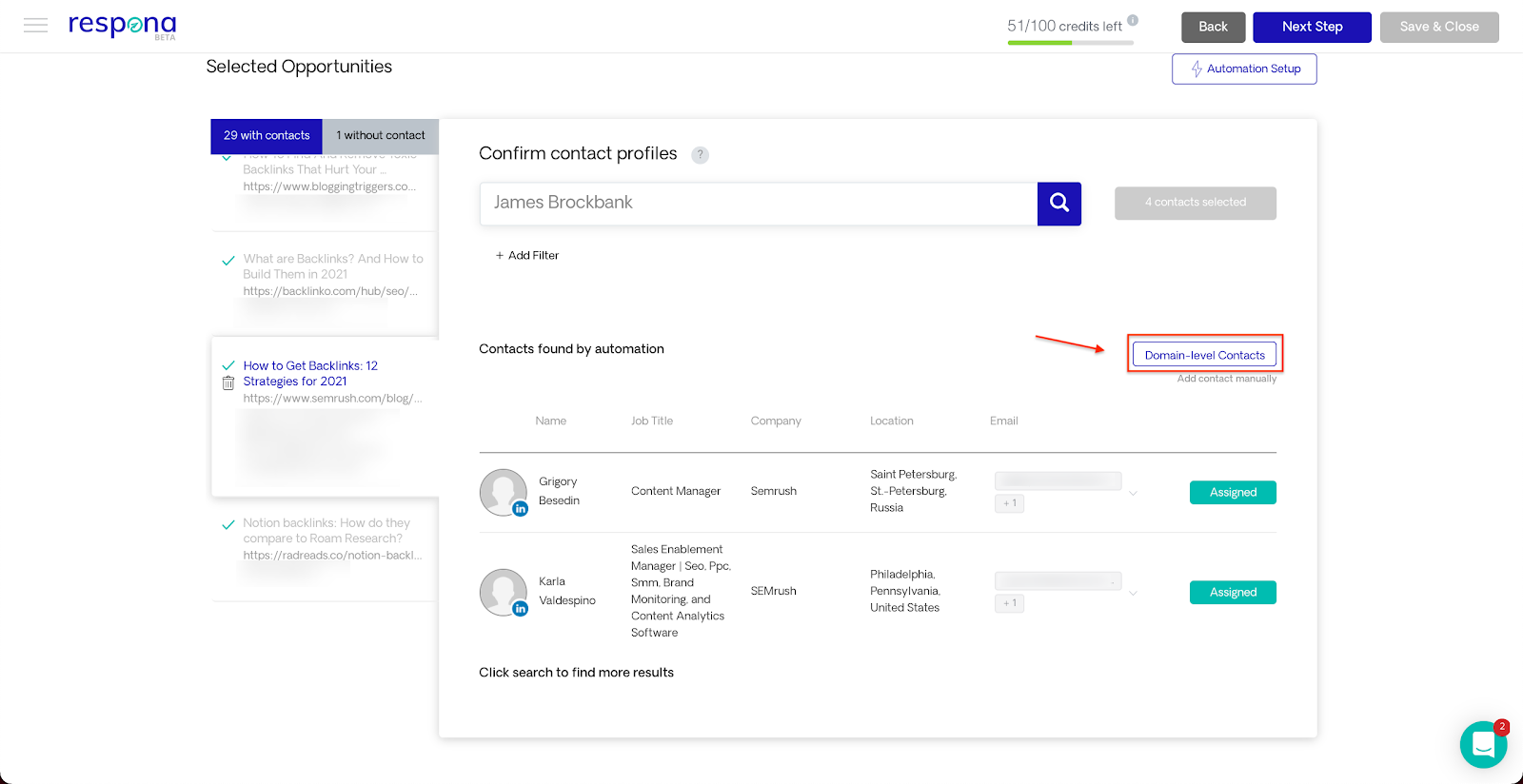Open the chat support widget

[x=1483, y=745]
